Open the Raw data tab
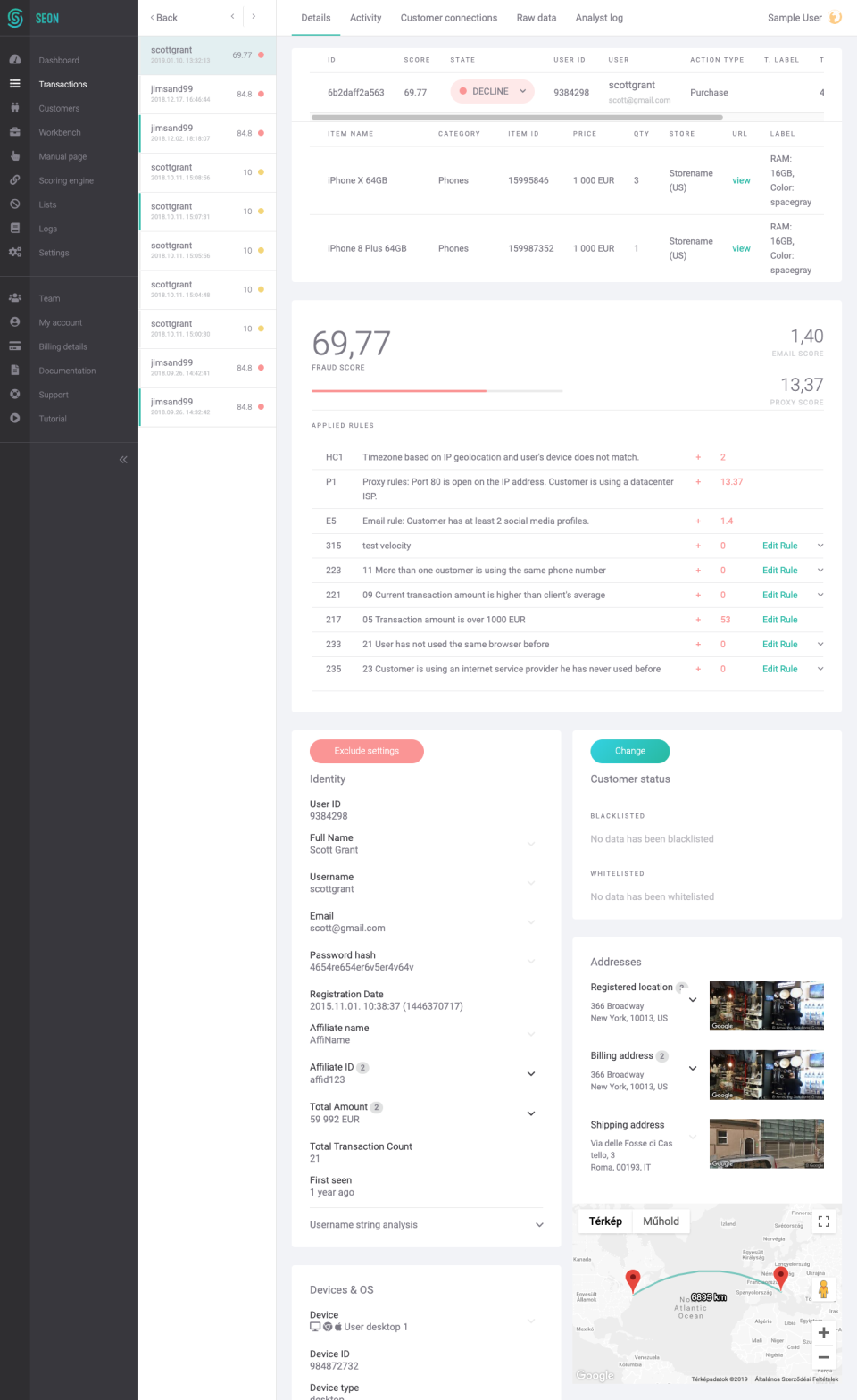Screen dimensions: 857x1400 (x=537, y=18)
